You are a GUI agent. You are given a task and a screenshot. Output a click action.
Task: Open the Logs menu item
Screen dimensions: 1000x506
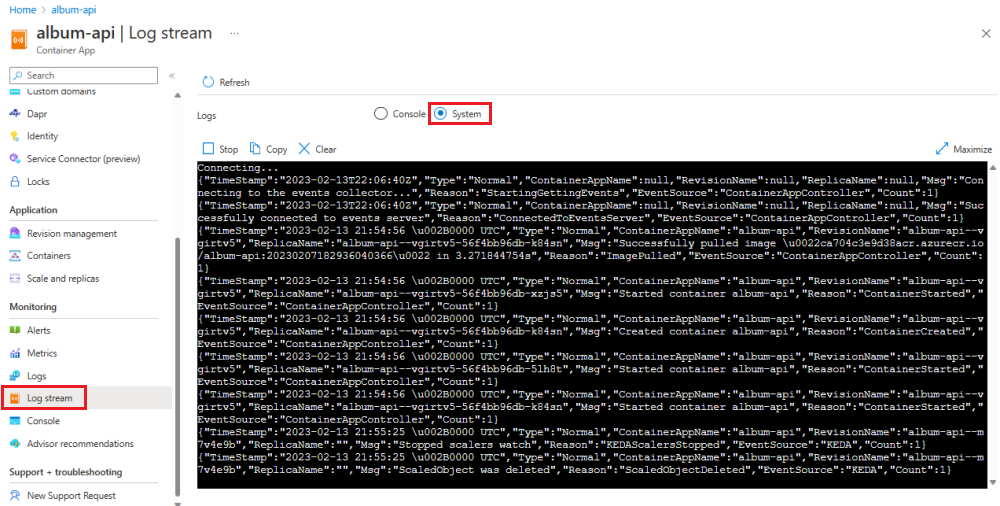[x=36, y=376]
